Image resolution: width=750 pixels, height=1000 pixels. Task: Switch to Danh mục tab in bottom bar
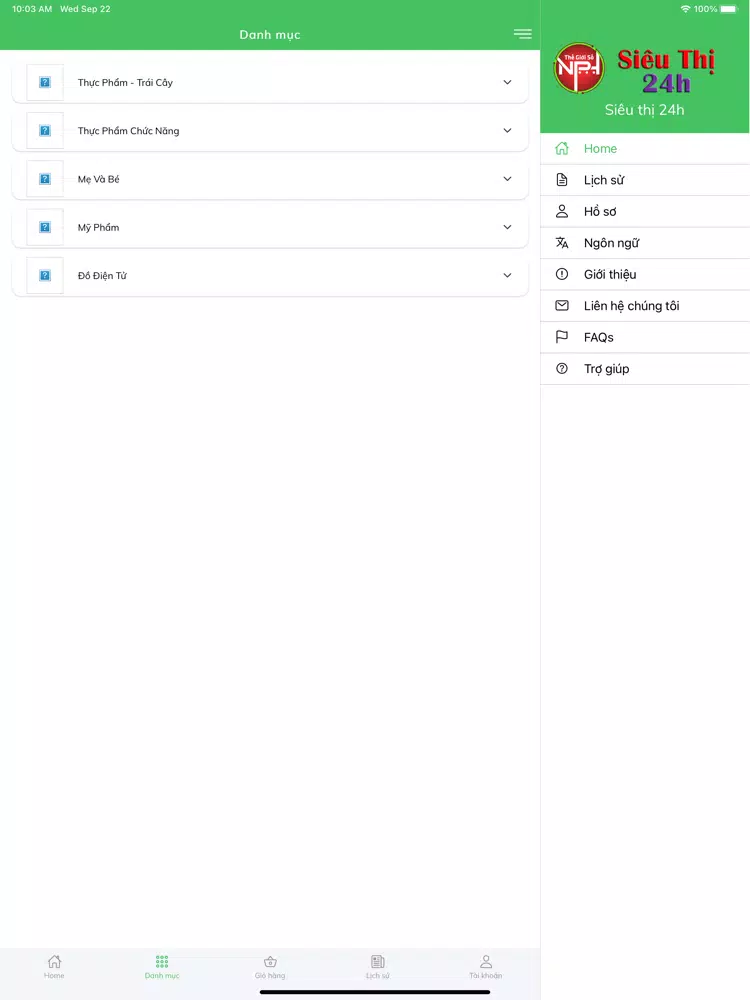point(162,966)
